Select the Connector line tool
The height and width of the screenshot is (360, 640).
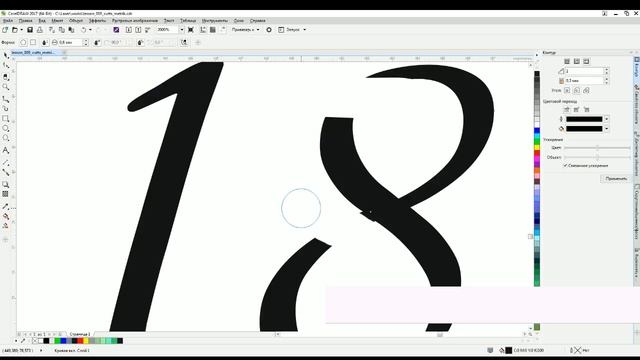[x=6, y=172]
